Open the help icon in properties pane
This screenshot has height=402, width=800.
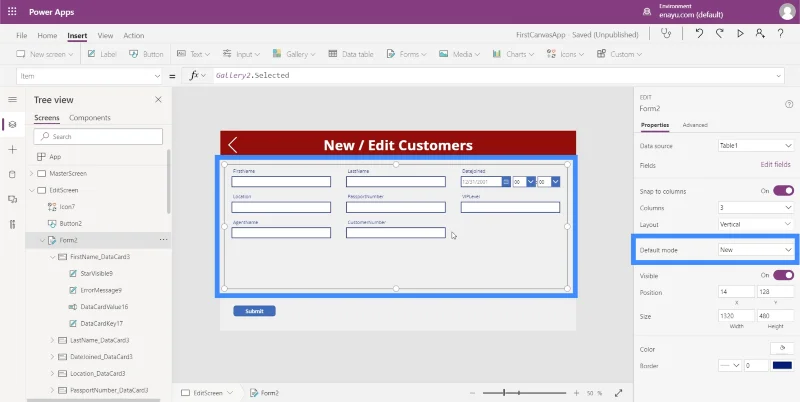tap(789, 104)
